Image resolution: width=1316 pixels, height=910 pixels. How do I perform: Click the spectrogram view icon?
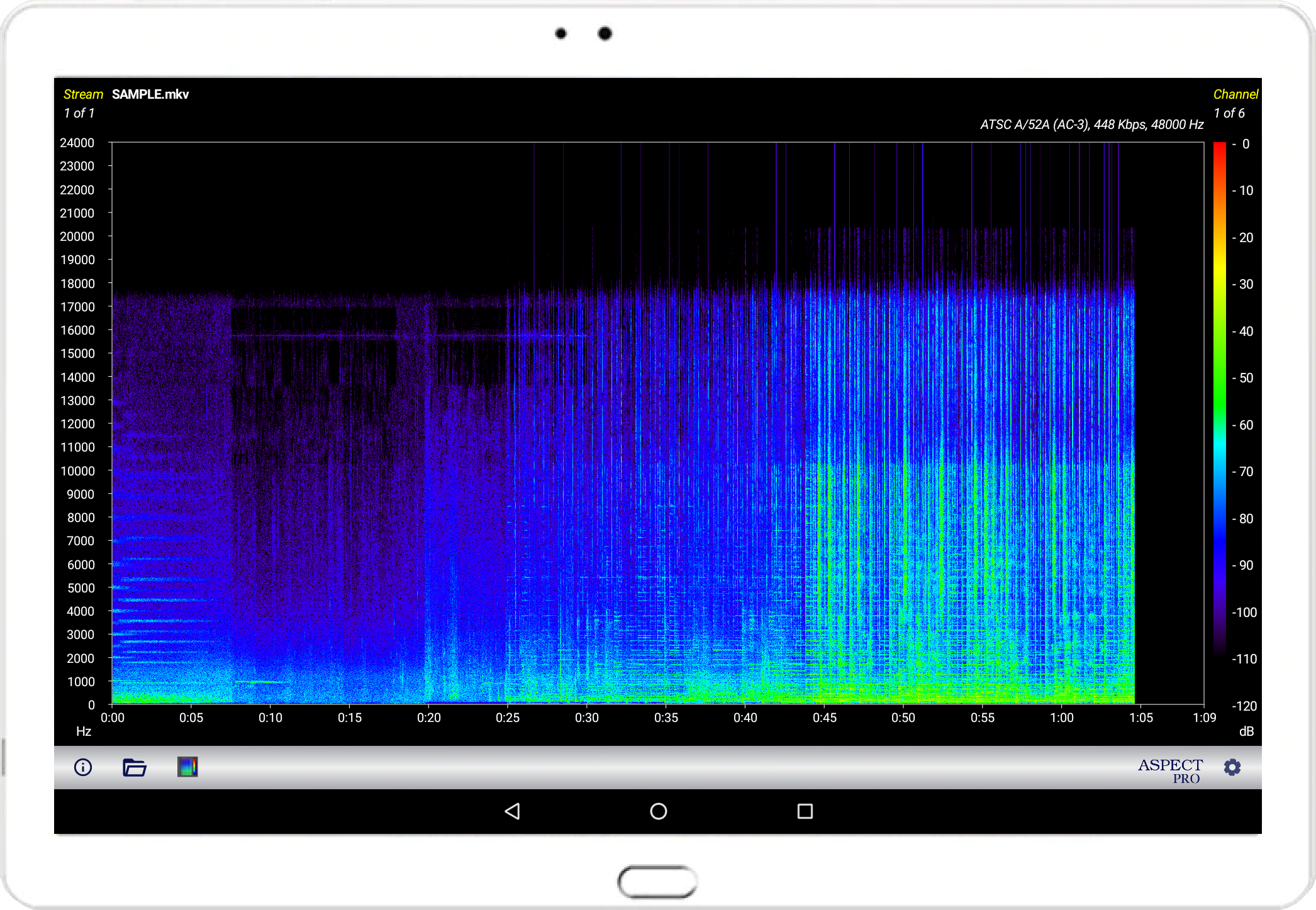point(187,767)
